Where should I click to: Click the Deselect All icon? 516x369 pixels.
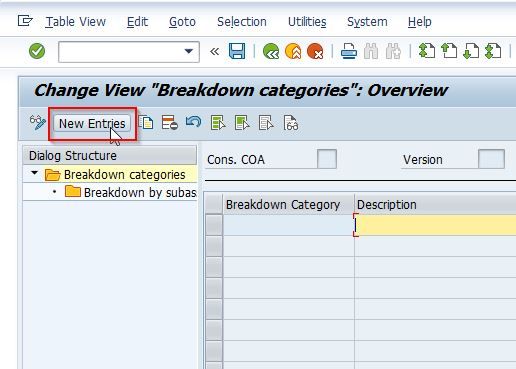pos(266,123)
